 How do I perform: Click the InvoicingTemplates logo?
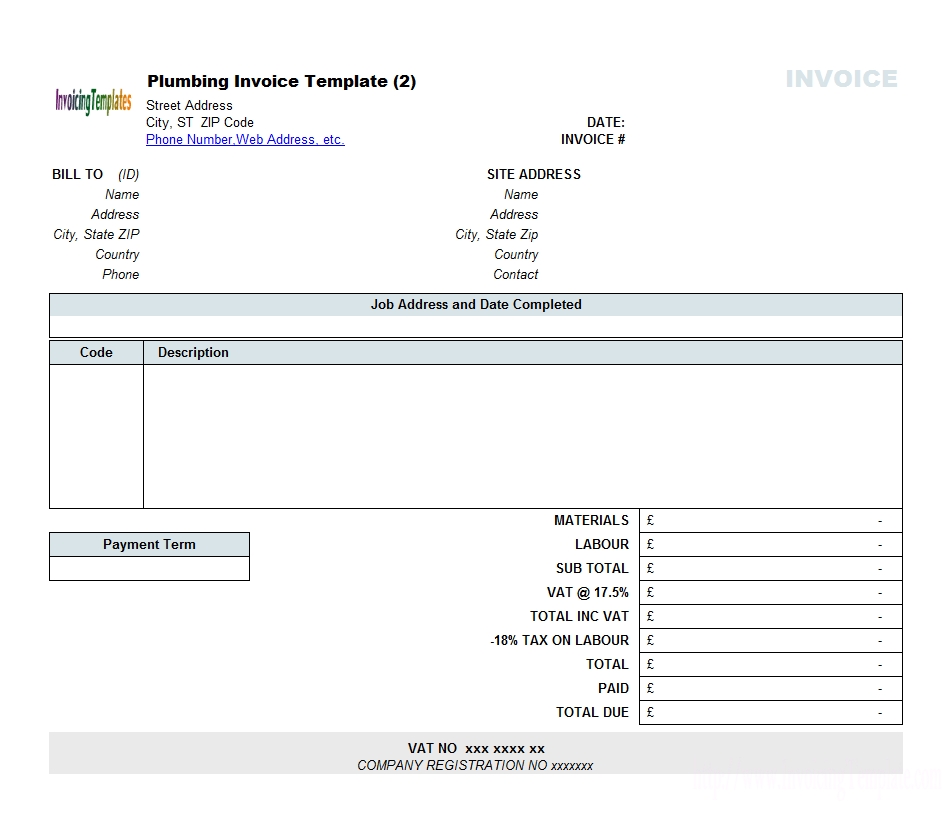[93, 99]
